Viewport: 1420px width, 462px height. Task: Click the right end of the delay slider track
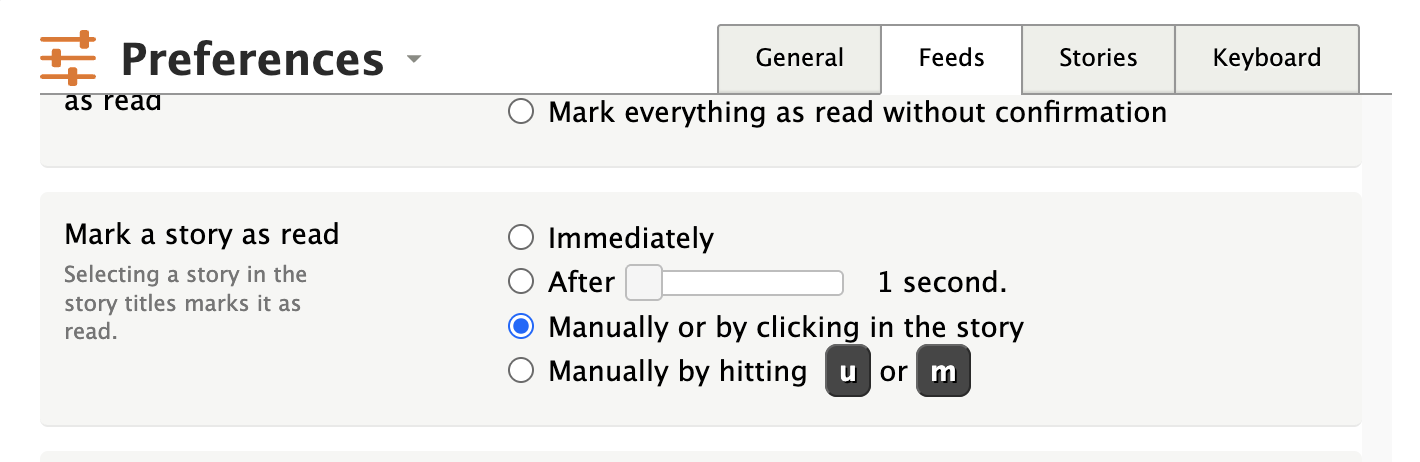[837, 283]
